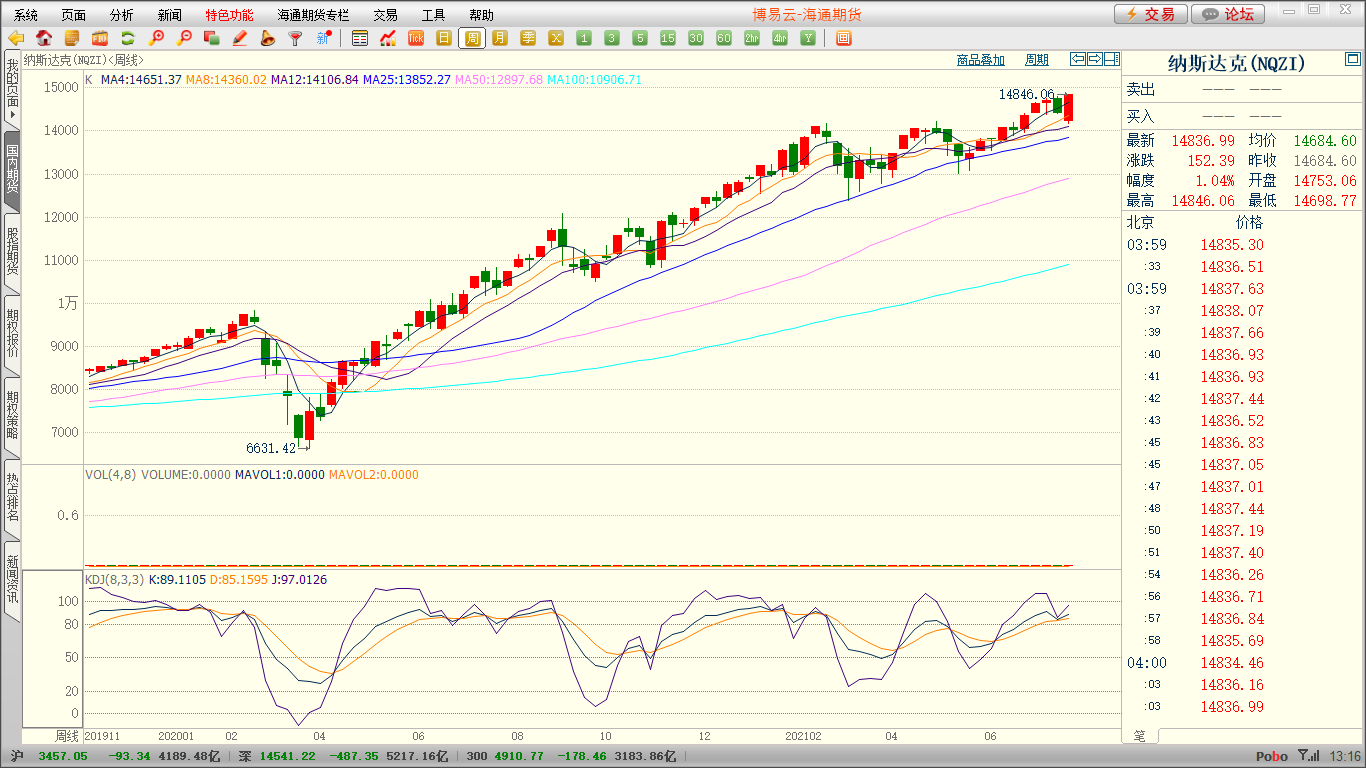This screenshot has height=768, width=1366.
Task: Select the 笔 tab below tick list
Action: [1140, 735]
